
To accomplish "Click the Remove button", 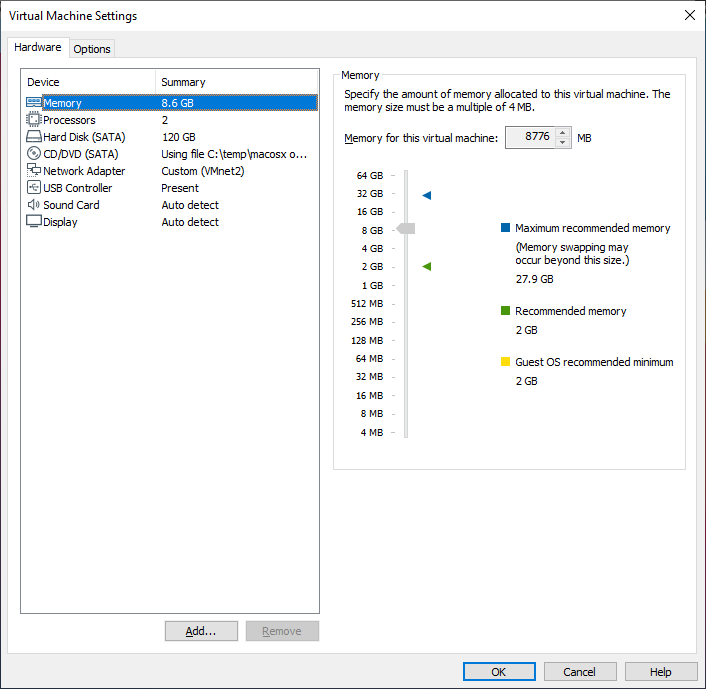I will (x=282, y=631).
